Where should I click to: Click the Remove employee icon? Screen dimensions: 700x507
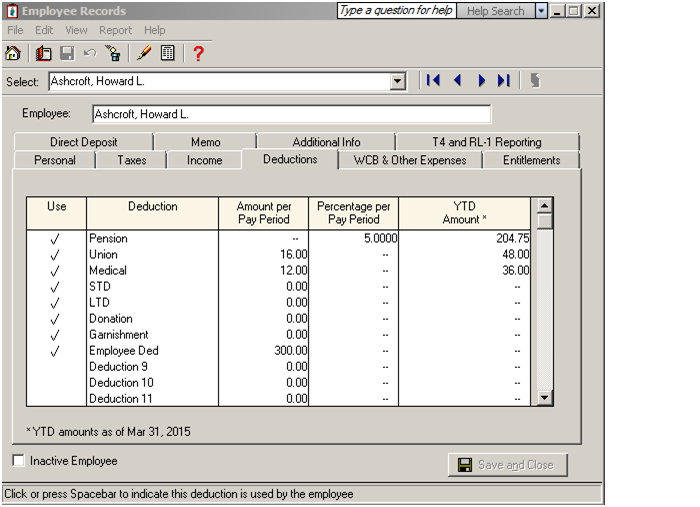[113, 54]
